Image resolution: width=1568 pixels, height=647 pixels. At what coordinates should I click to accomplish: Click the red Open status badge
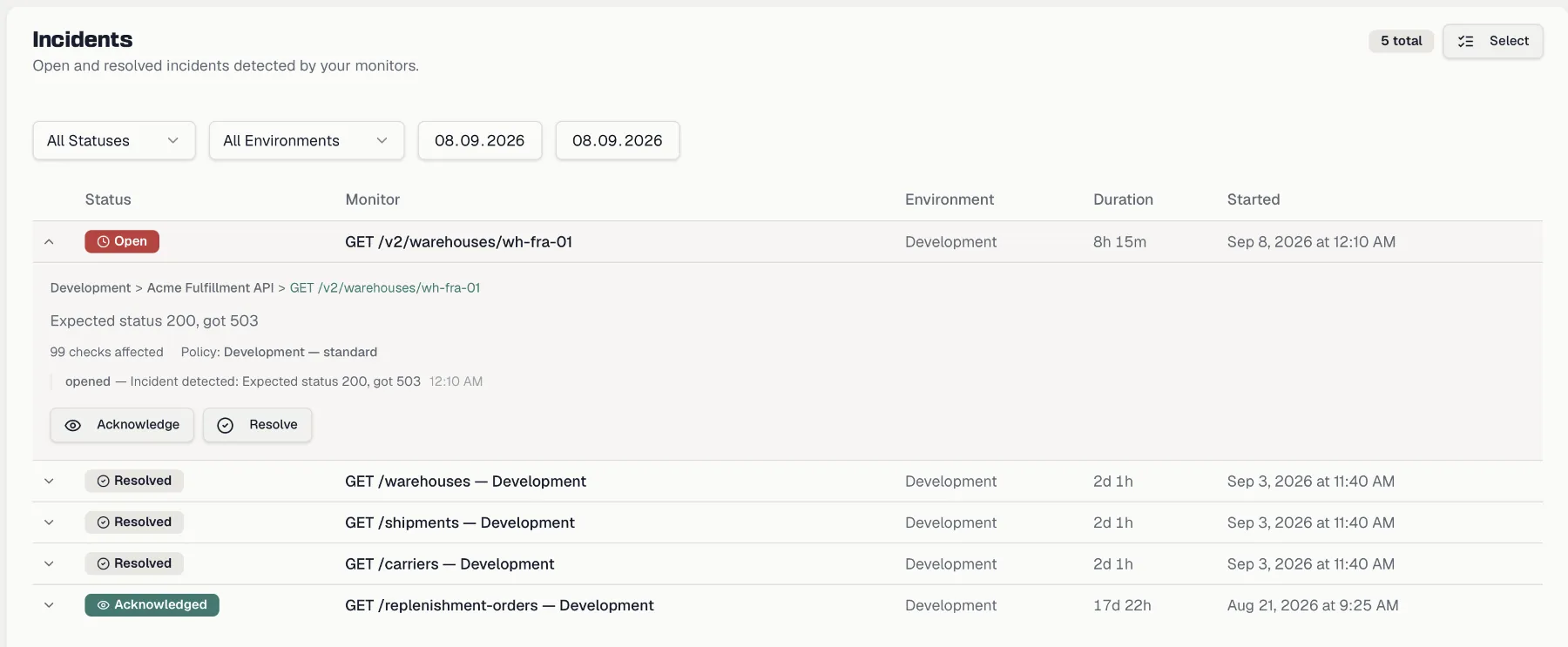click(122, 241)
